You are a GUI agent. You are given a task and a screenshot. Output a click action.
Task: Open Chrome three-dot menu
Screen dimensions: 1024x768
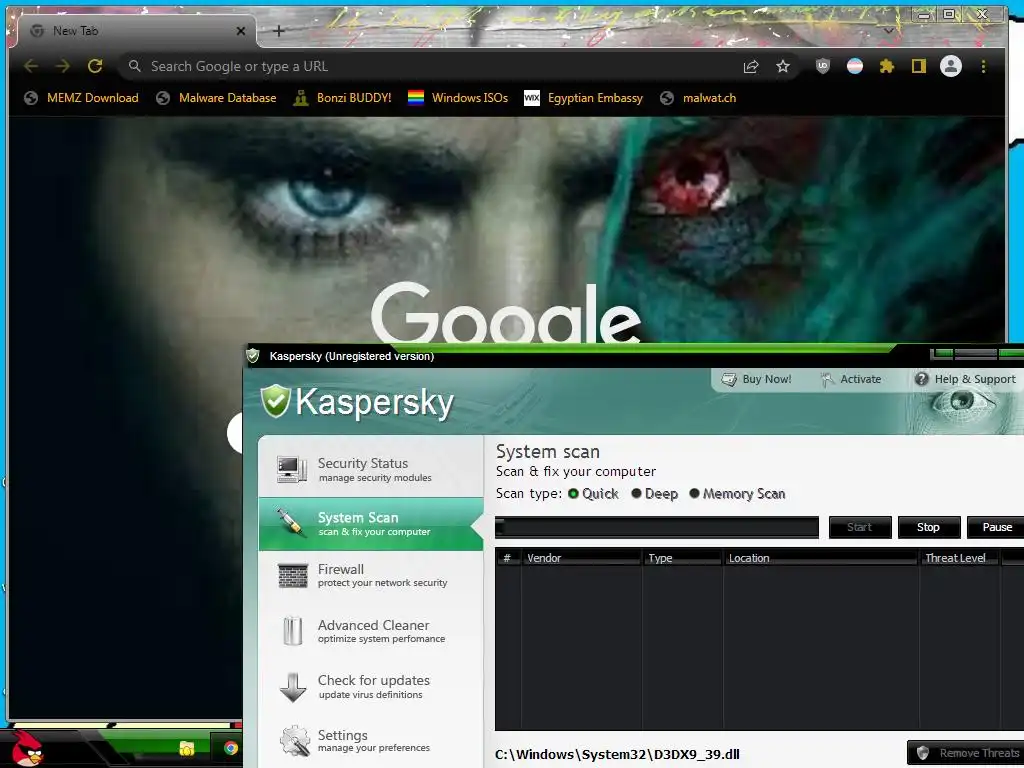(x=984, y=66)
